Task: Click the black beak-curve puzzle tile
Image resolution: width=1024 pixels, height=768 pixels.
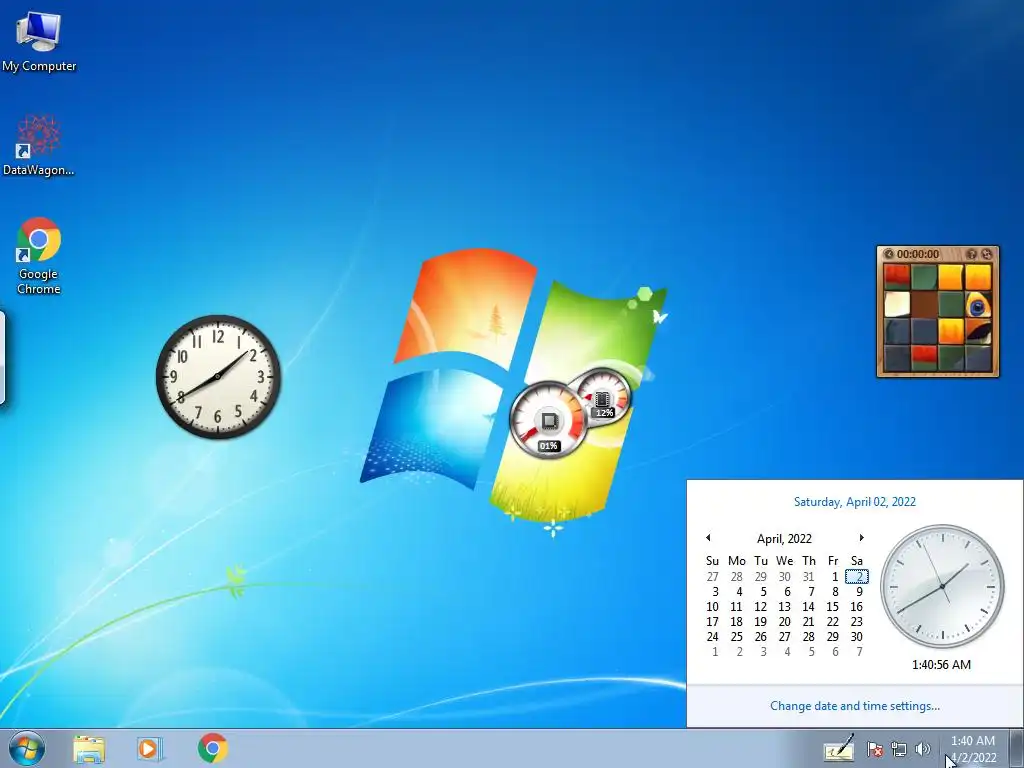Action: click(978, 331)
